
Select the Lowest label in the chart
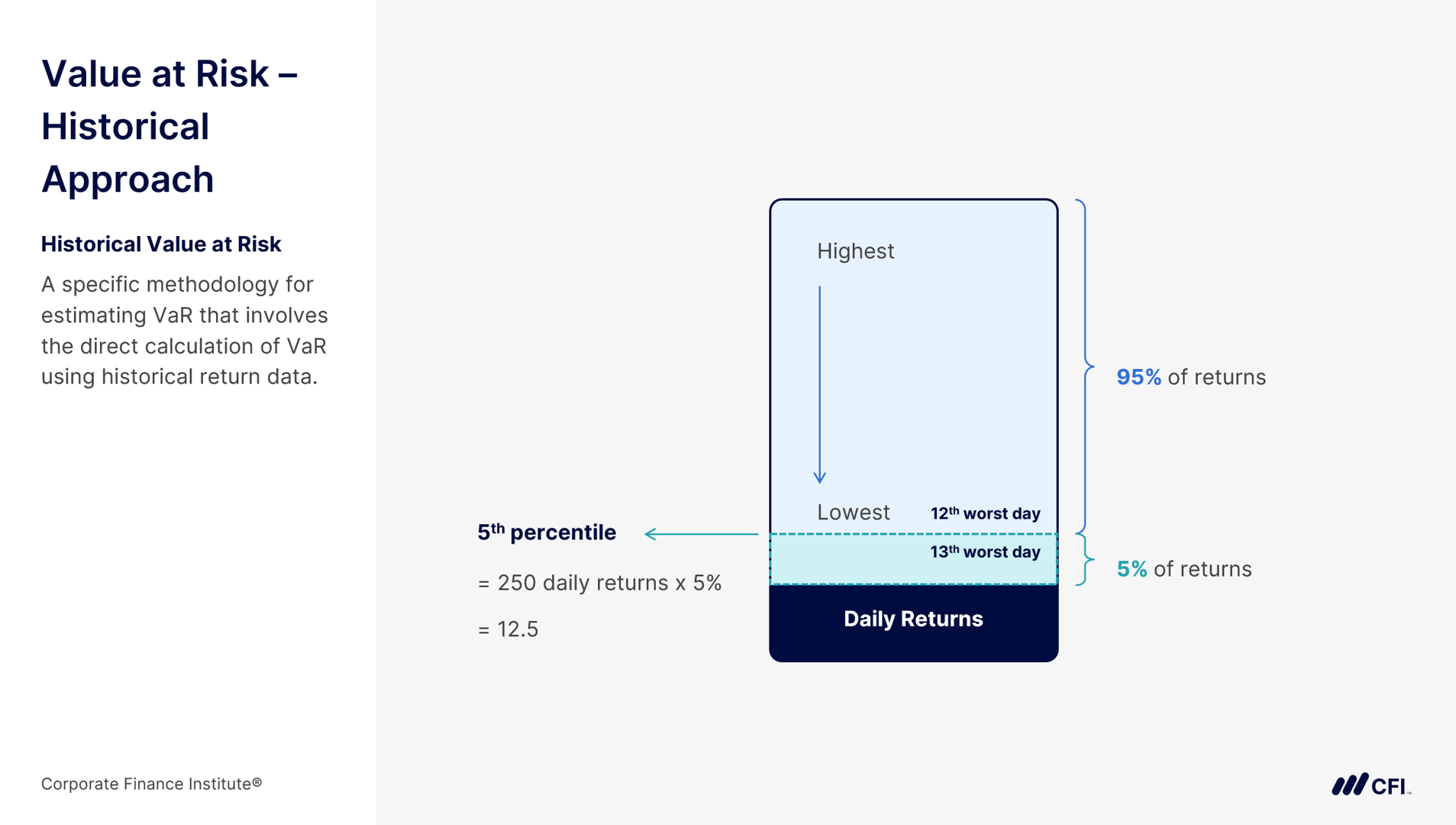853,513
